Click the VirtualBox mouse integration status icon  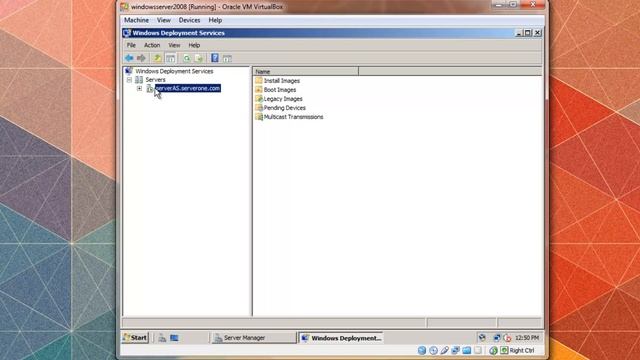click(x=493, y=350)
